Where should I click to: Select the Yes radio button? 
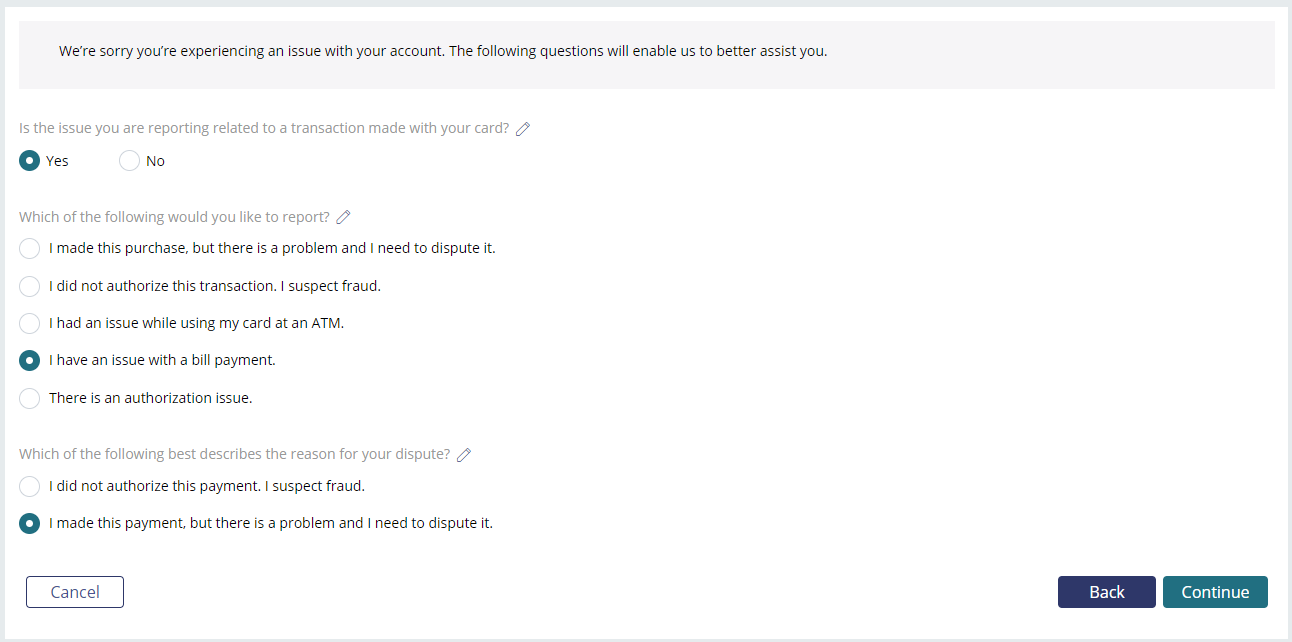pyautogui.click(x=30, y=161)
